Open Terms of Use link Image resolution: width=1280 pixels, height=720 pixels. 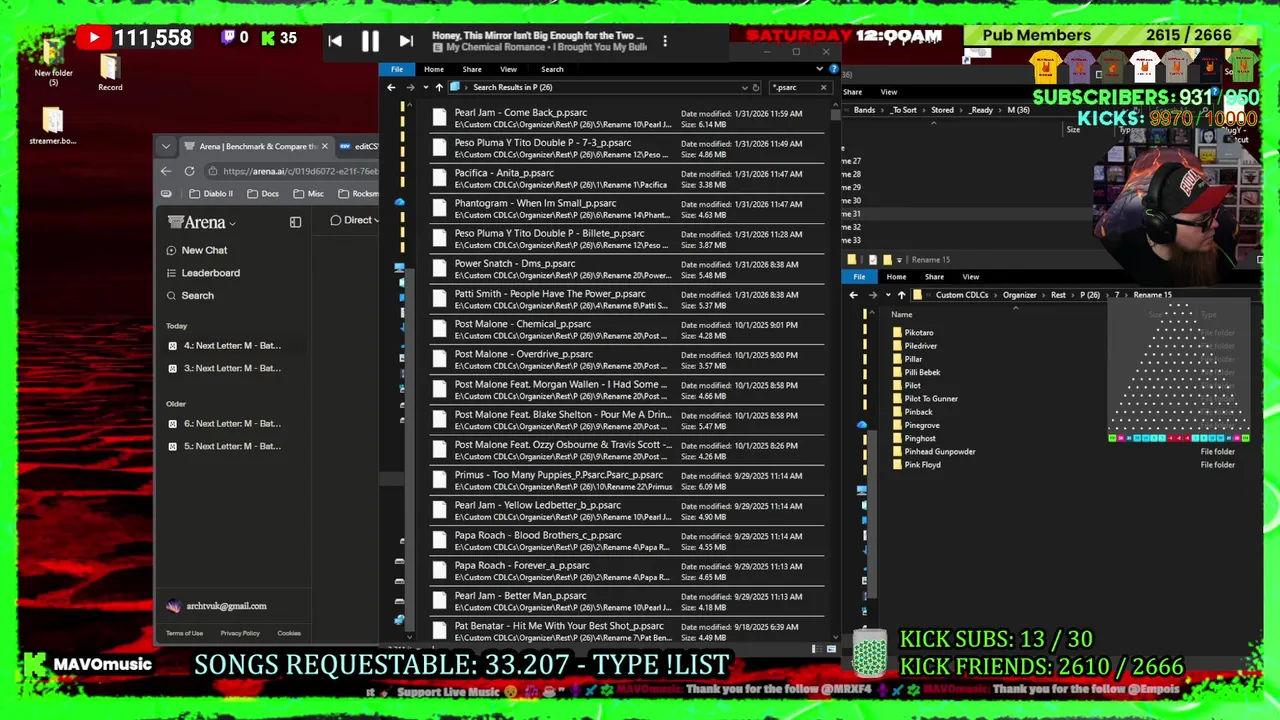tap(184, 633)
